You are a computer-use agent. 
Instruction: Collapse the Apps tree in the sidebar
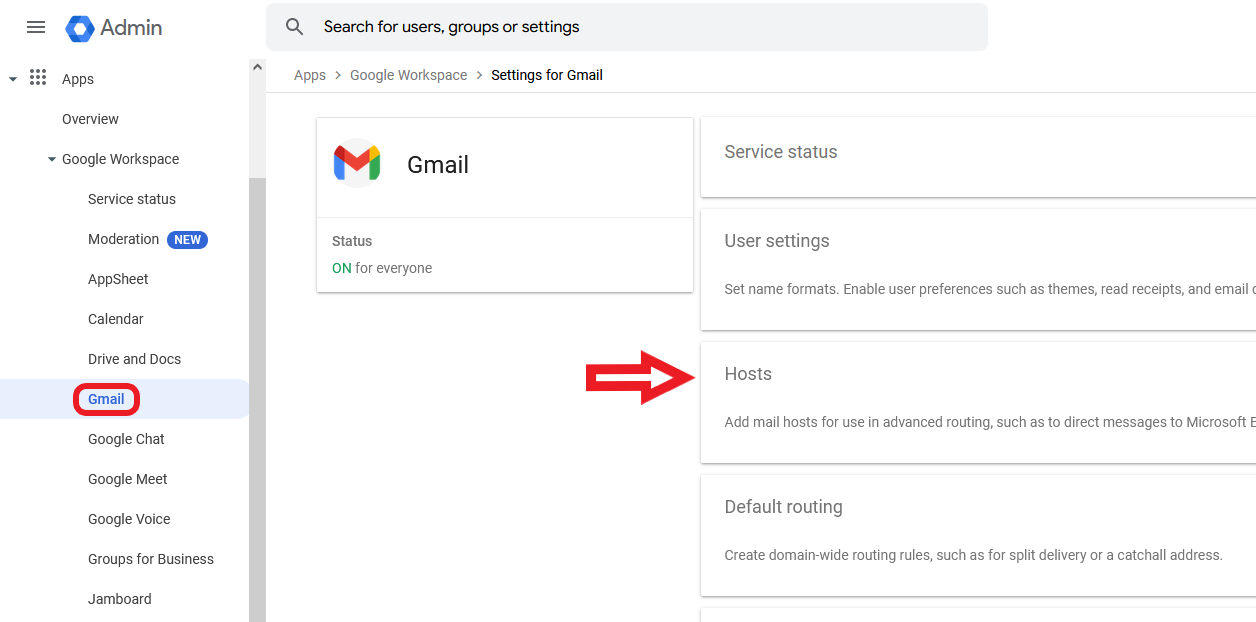[11, 78]
